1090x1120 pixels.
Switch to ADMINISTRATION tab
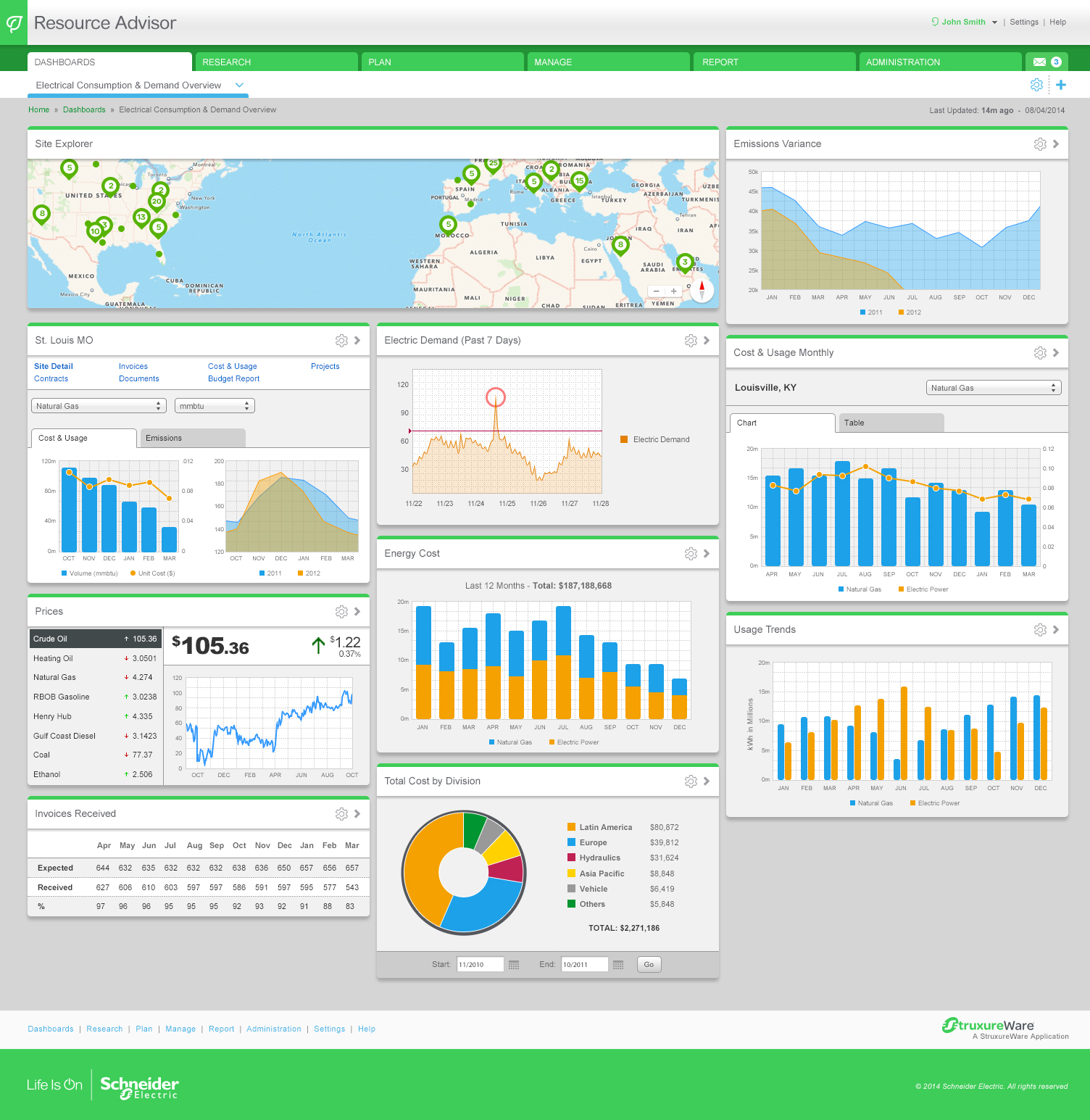click(941, 62)
